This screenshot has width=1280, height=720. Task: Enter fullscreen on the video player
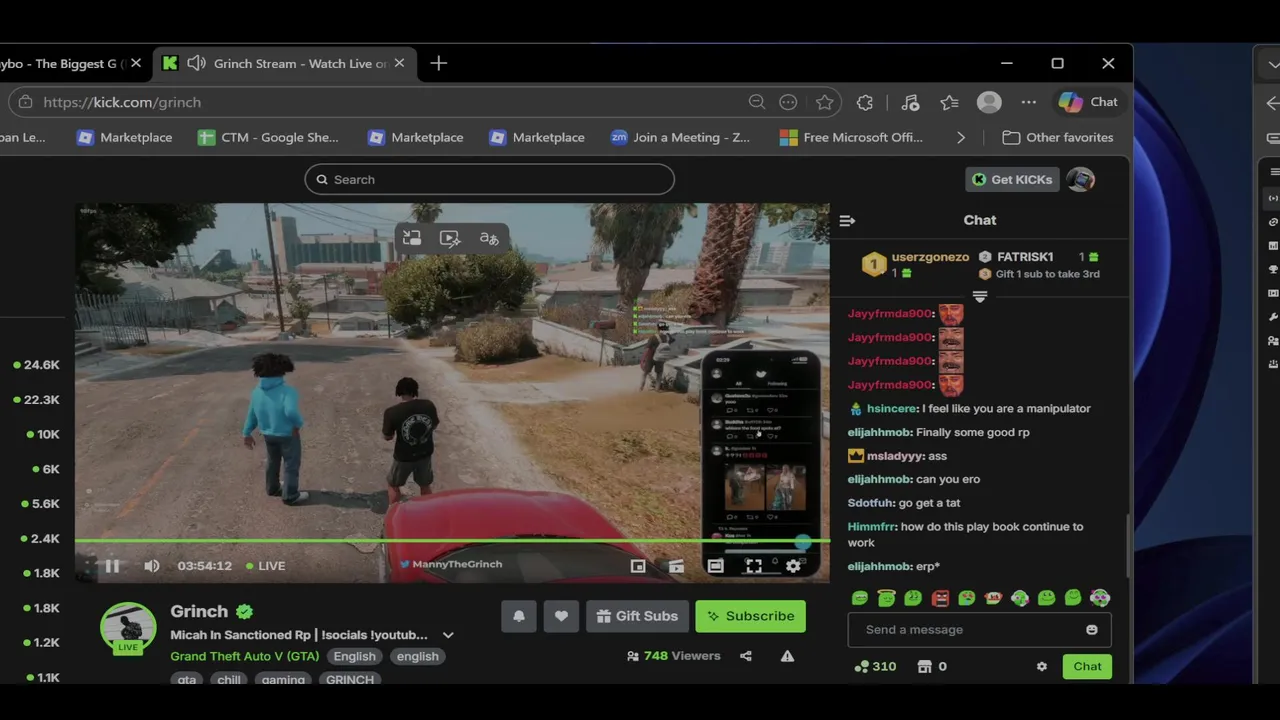[754, 566]
